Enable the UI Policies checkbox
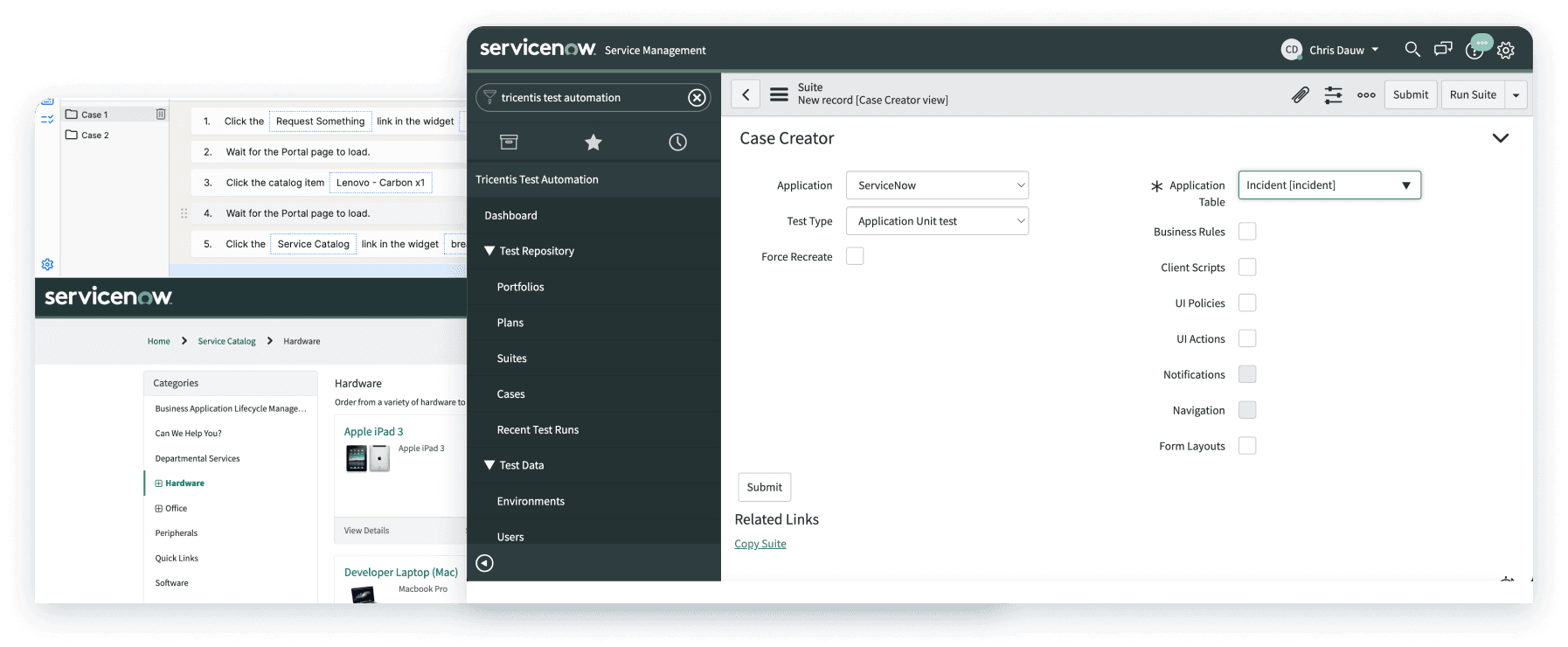 [x=1247, y=303]
